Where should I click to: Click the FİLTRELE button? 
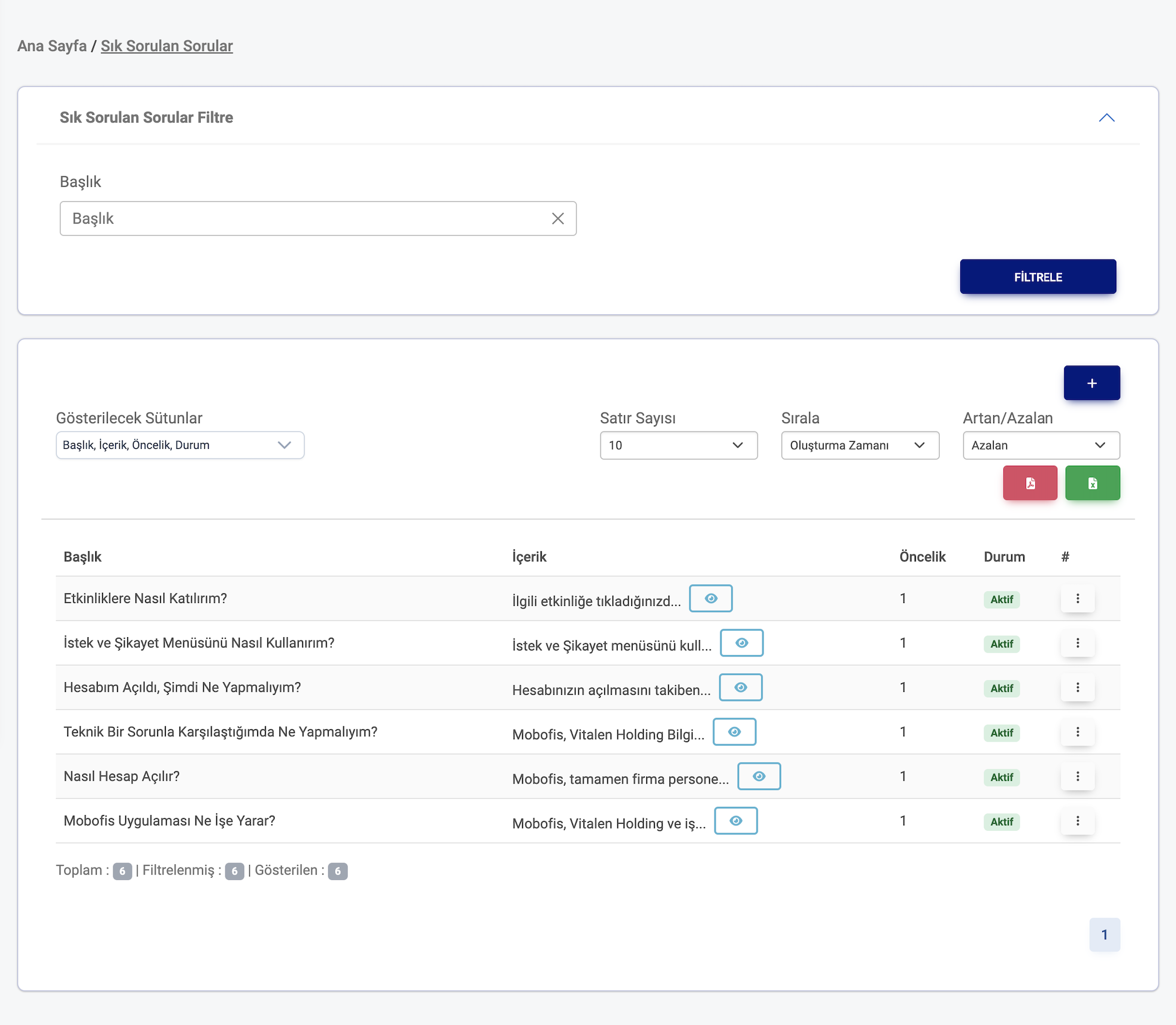tap(1038, 277)
